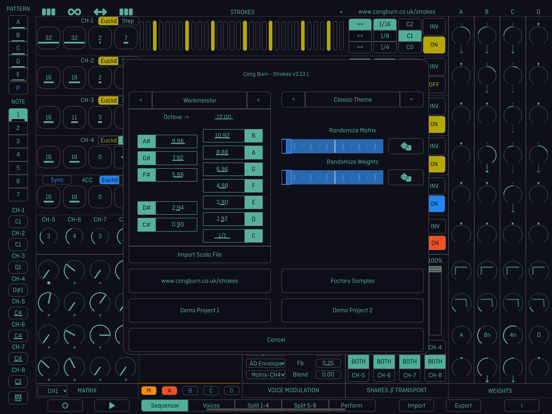Open www.congburn.co.uk/strokes link in dialog
Image resolution: width=552 pixels, height=414 pixels.
(x=200, y=281)
